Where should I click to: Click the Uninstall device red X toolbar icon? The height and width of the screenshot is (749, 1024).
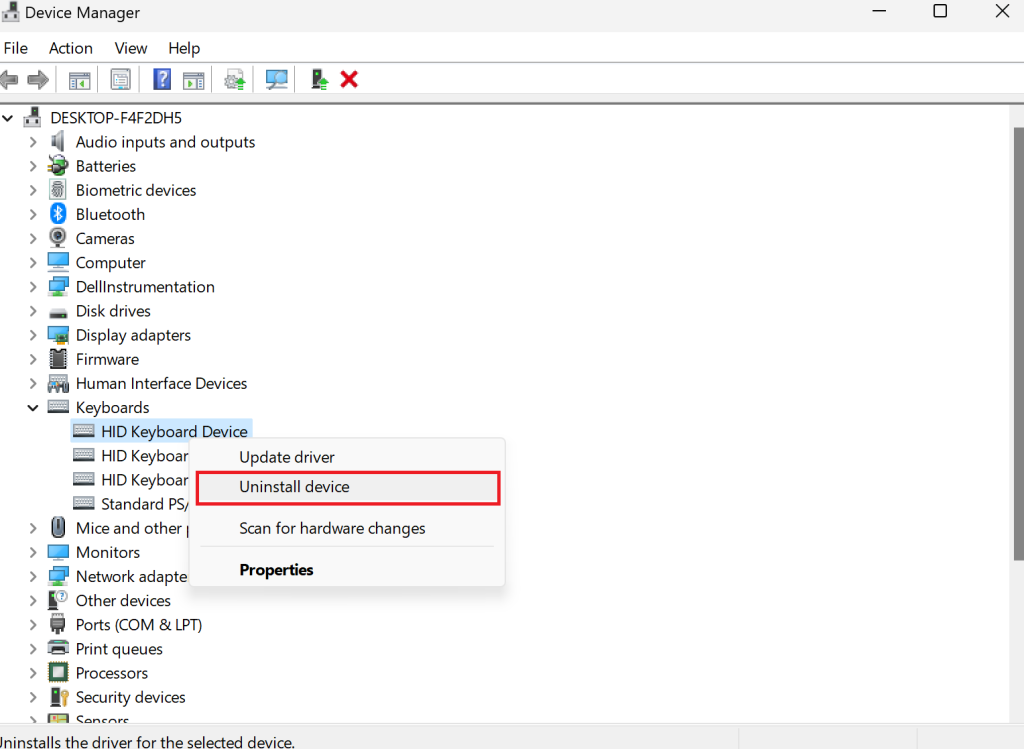(x=348, y=79)
